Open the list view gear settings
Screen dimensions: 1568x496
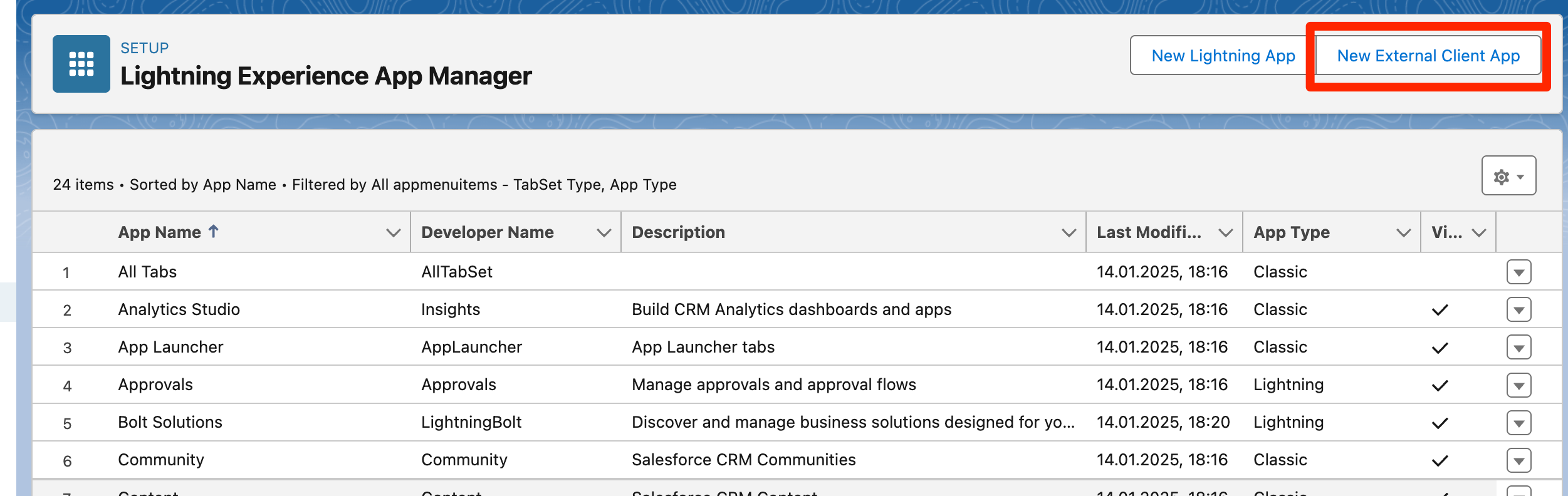pyautogui.click(x=1508, y=176)
